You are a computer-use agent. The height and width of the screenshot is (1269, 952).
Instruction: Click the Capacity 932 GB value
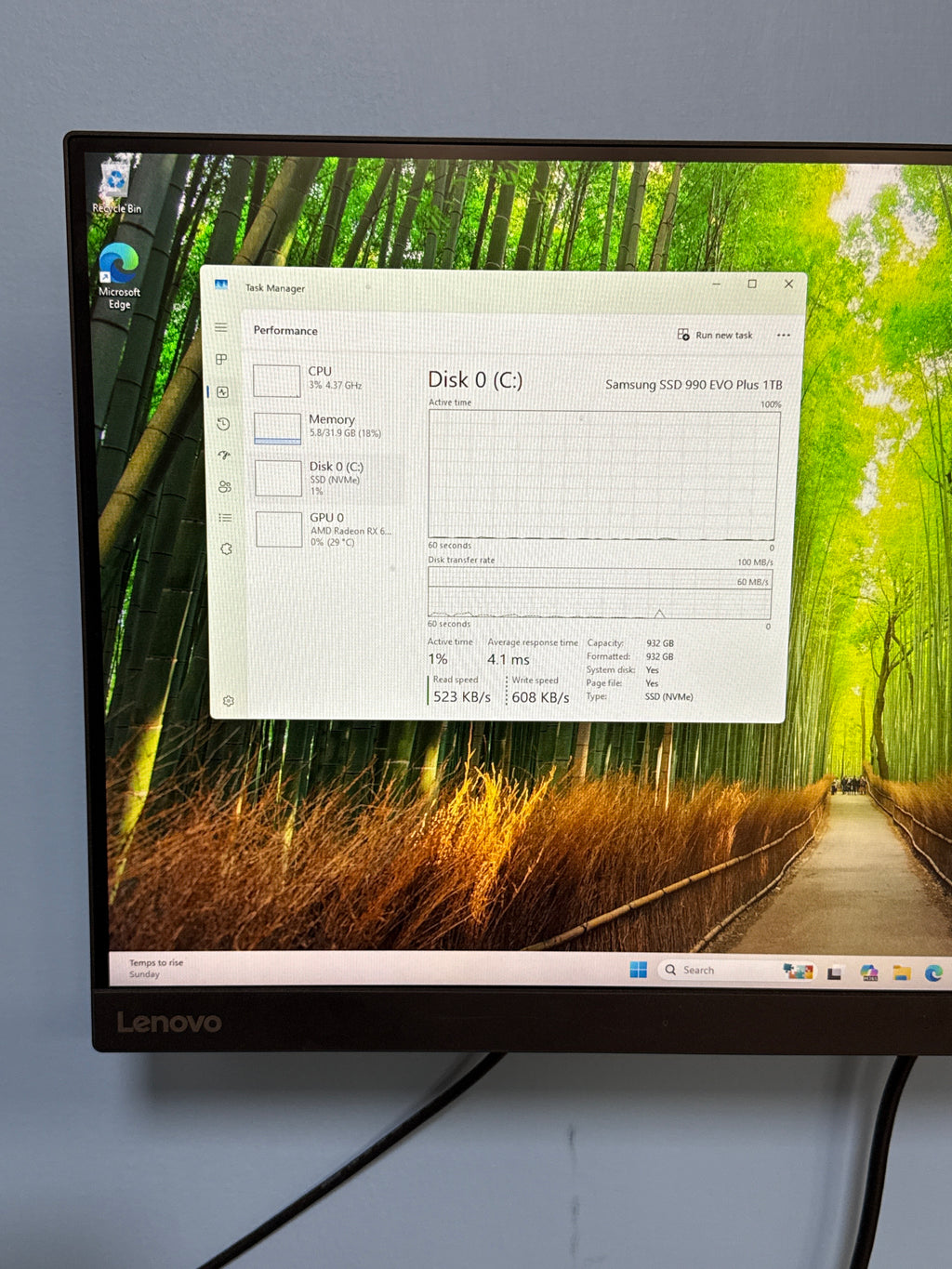pos(660,643)
